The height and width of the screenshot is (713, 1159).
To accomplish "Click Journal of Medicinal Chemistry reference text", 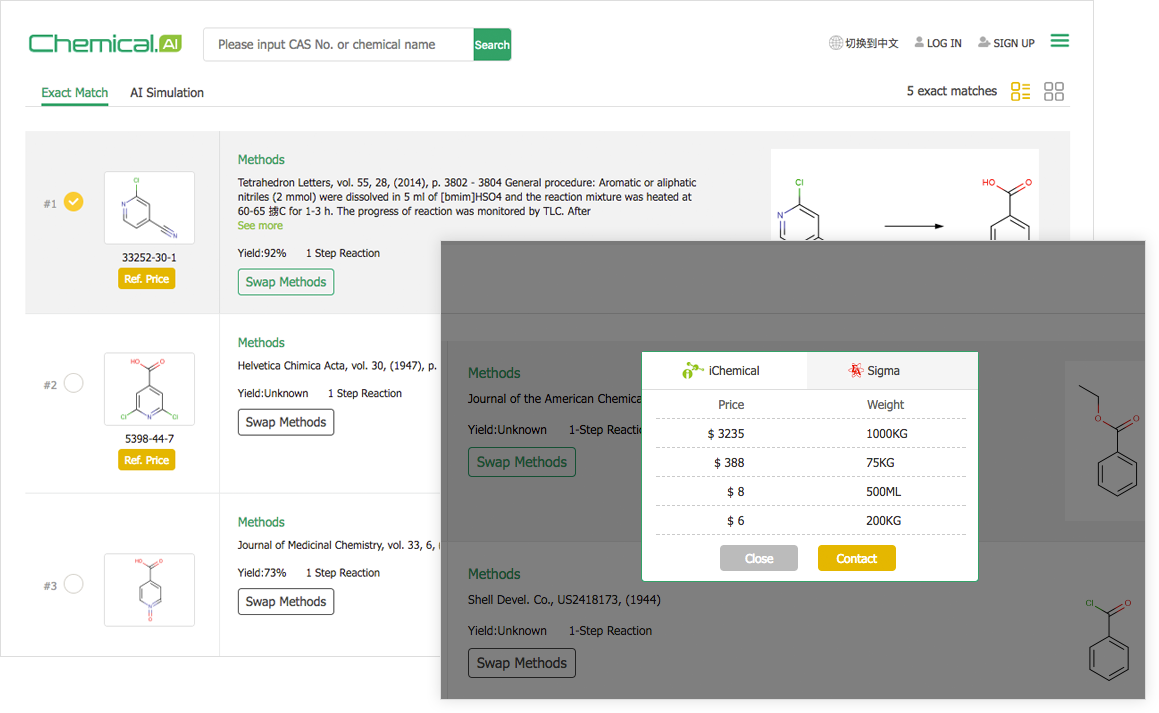I will (339, 545).
